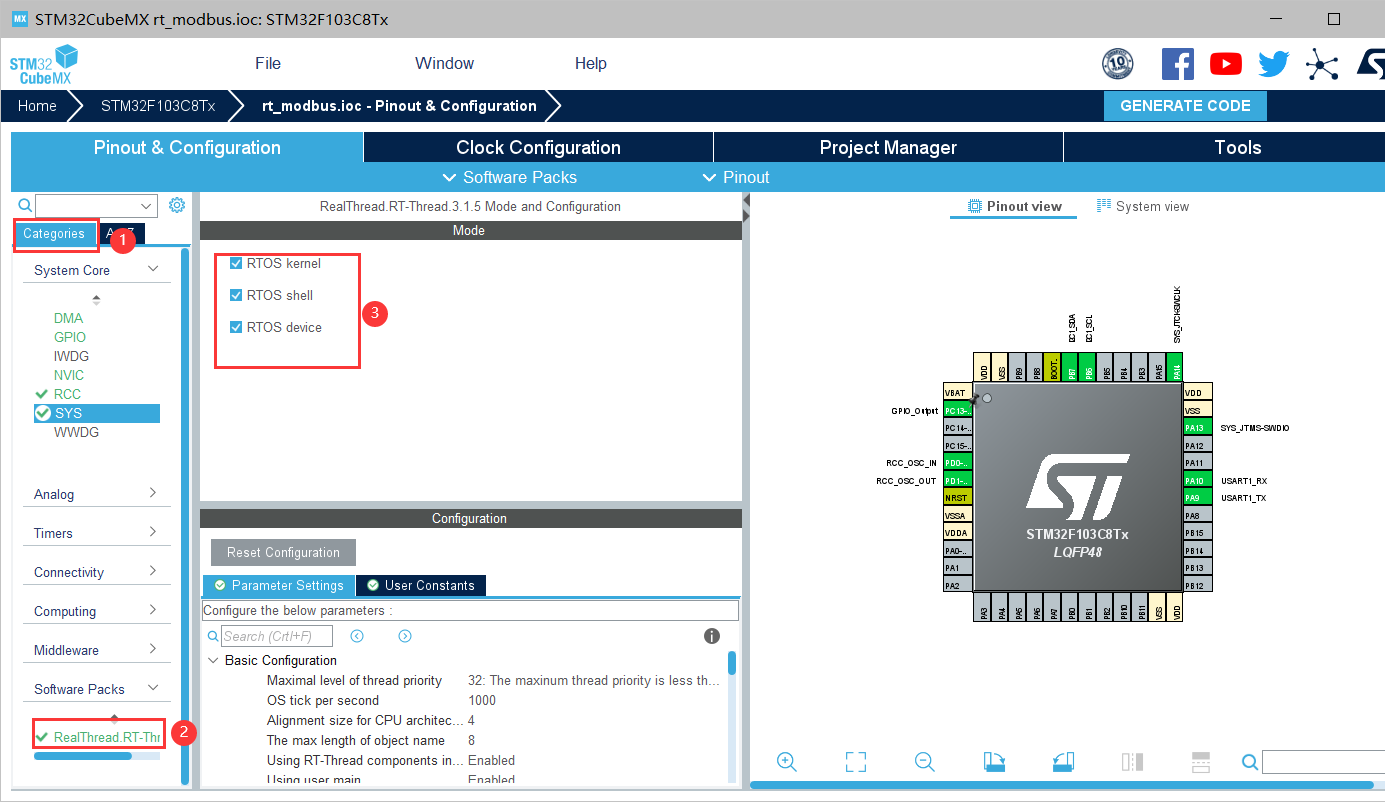Click the settings gear beside category search
The height and width of the screenshot is (802, 1385).
pyautogui.click(x=177, y=205)
